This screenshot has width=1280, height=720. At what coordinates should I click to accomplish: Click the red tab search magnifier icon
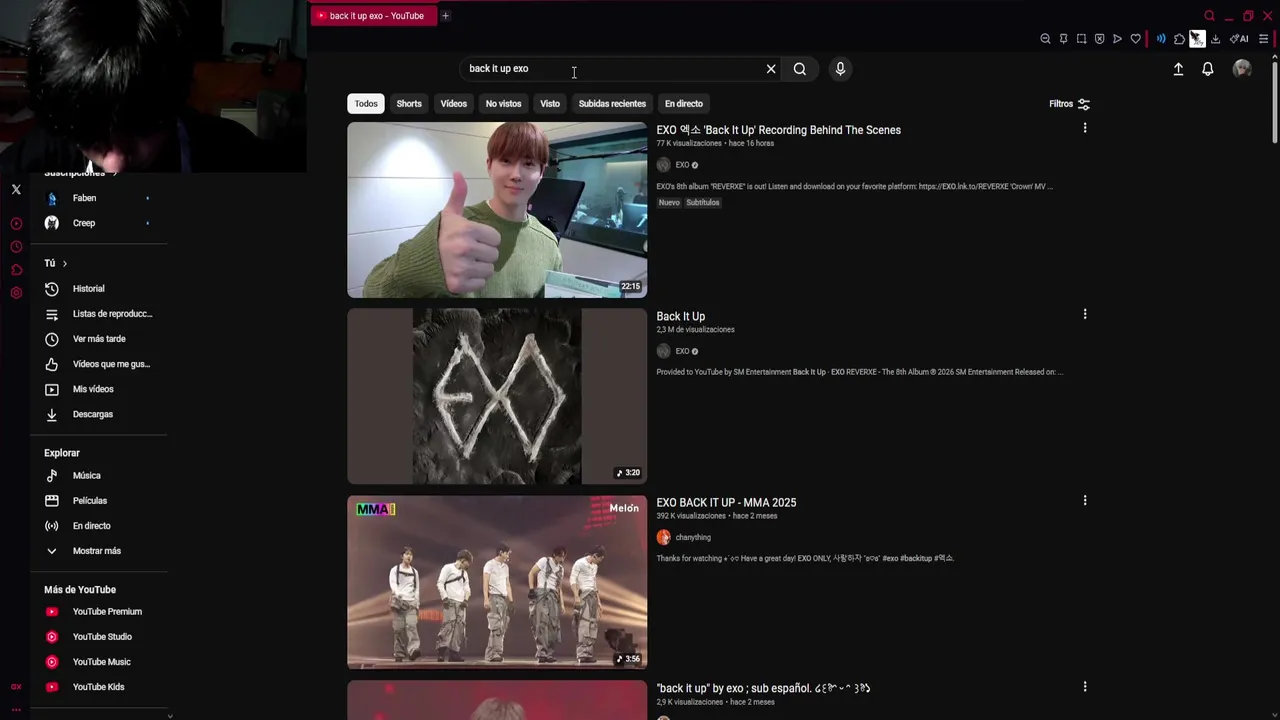[x=1209, y=16]
